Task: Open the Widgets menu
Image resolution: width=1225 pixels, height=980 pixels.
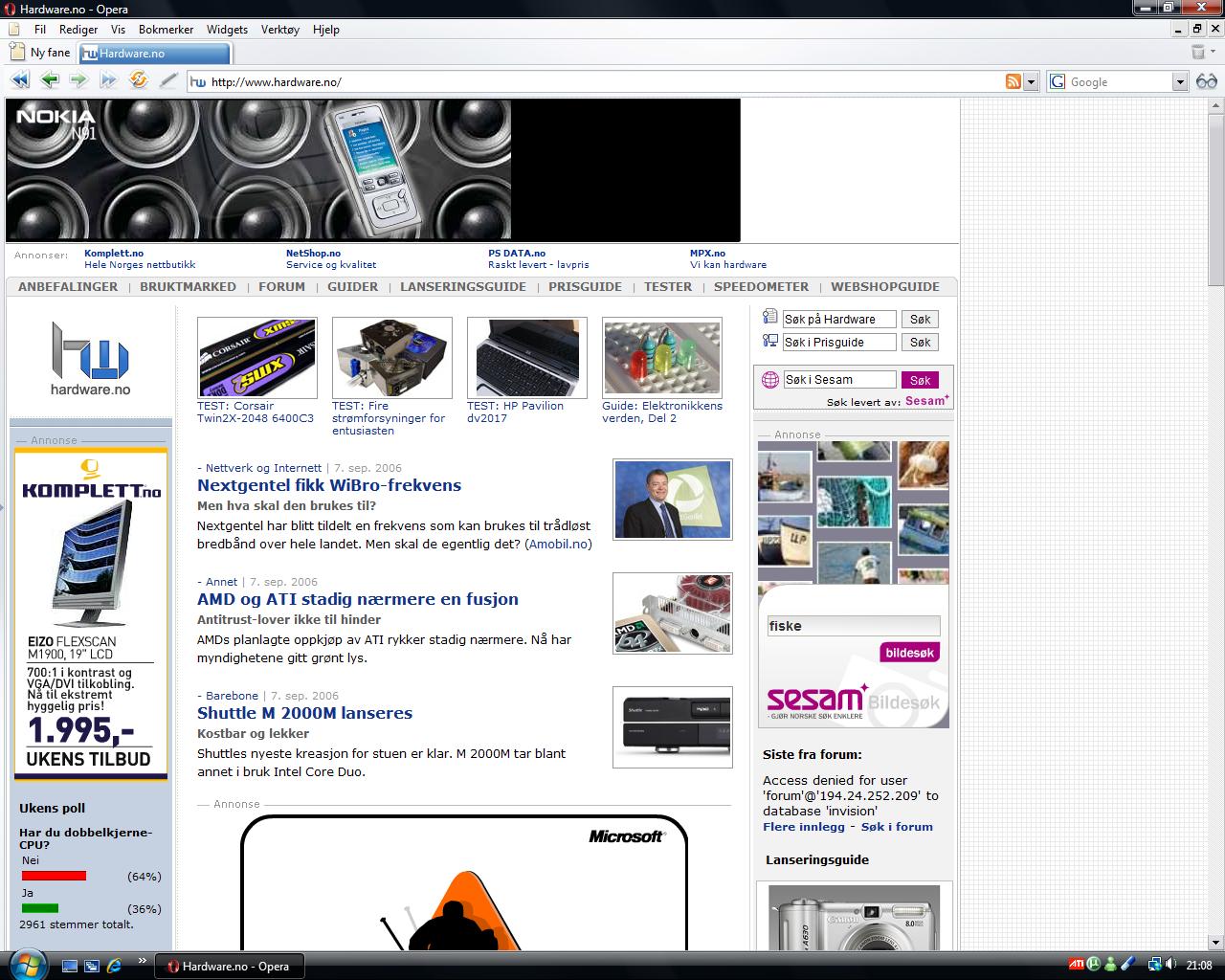Action: click(x=227, y=30)
